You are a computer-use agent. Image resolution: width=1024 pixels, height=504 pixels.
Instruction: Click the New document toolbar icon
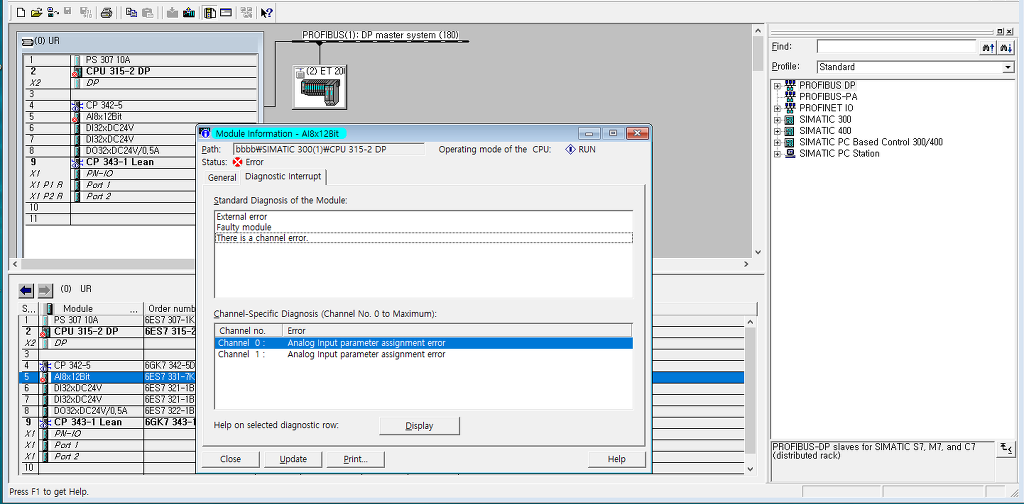[21, 12]
